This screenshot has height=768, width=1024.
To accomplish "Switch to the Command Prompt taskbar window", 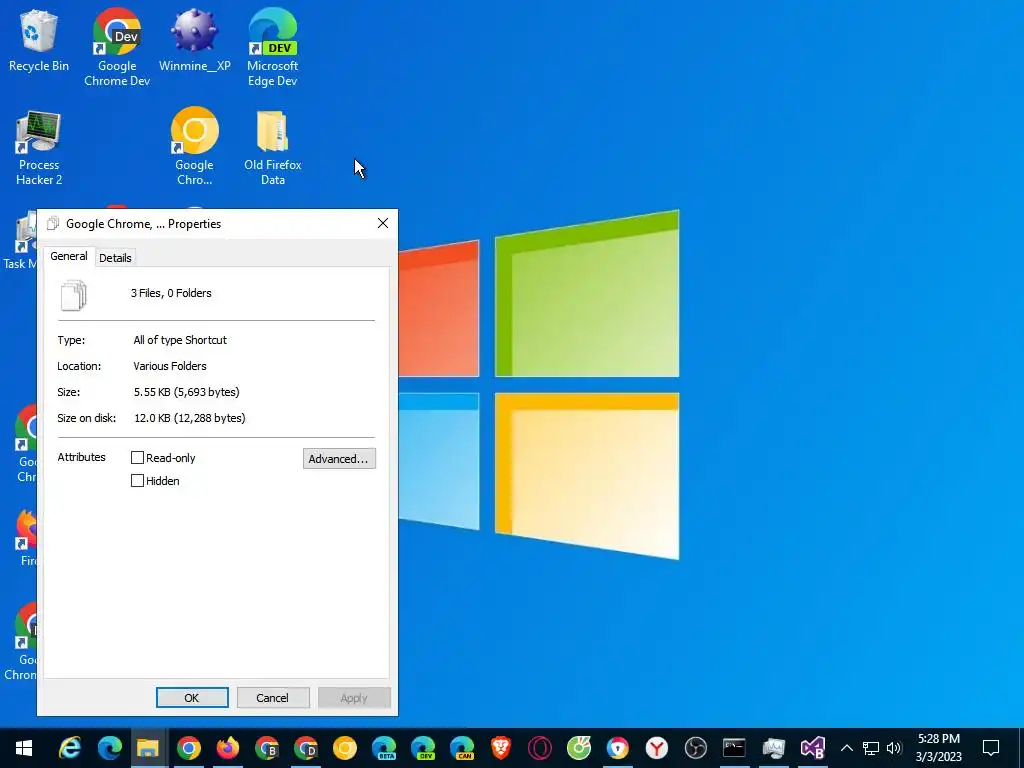I will pos(734,748).
